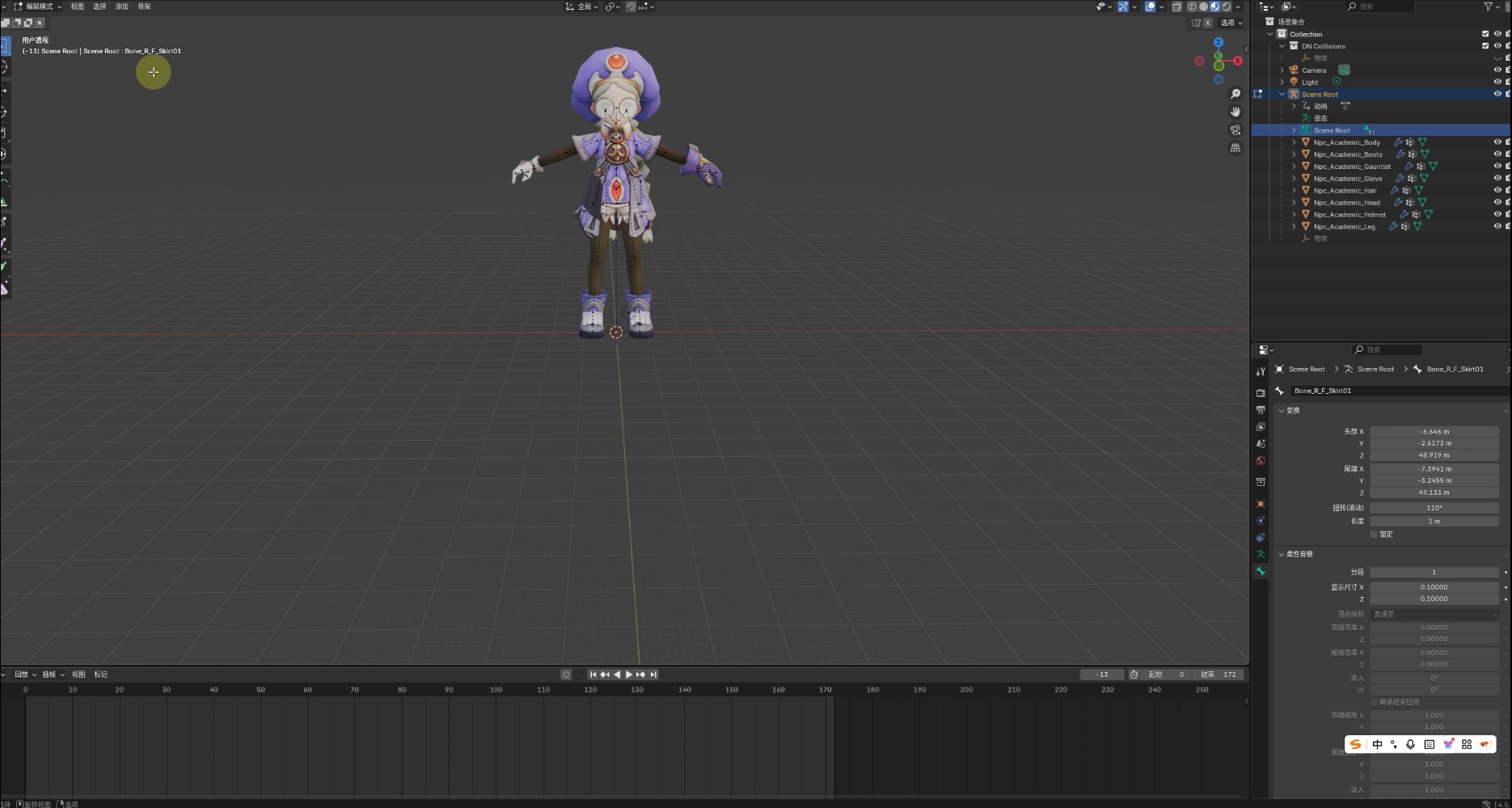
Task: Hide Npc_Academic_Leg via eye icon
Action: (1497, 226)
